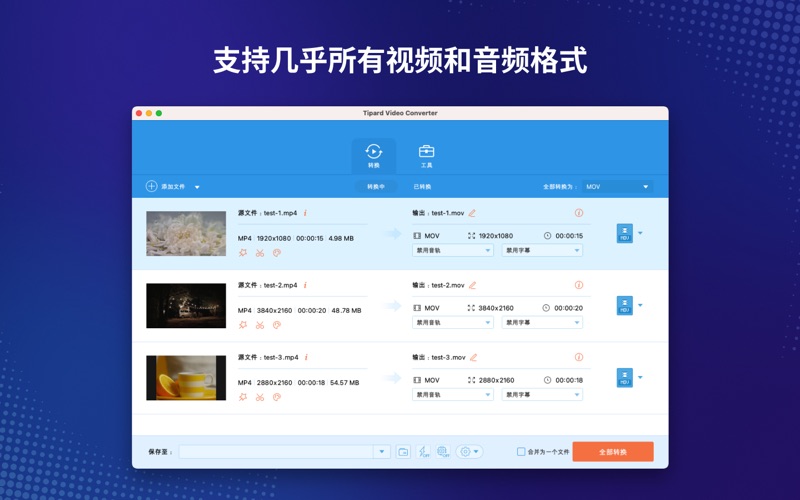The image size is (800, 500).
Task: Open the test-1.mp4 video thumbnail
Action: 186,233
